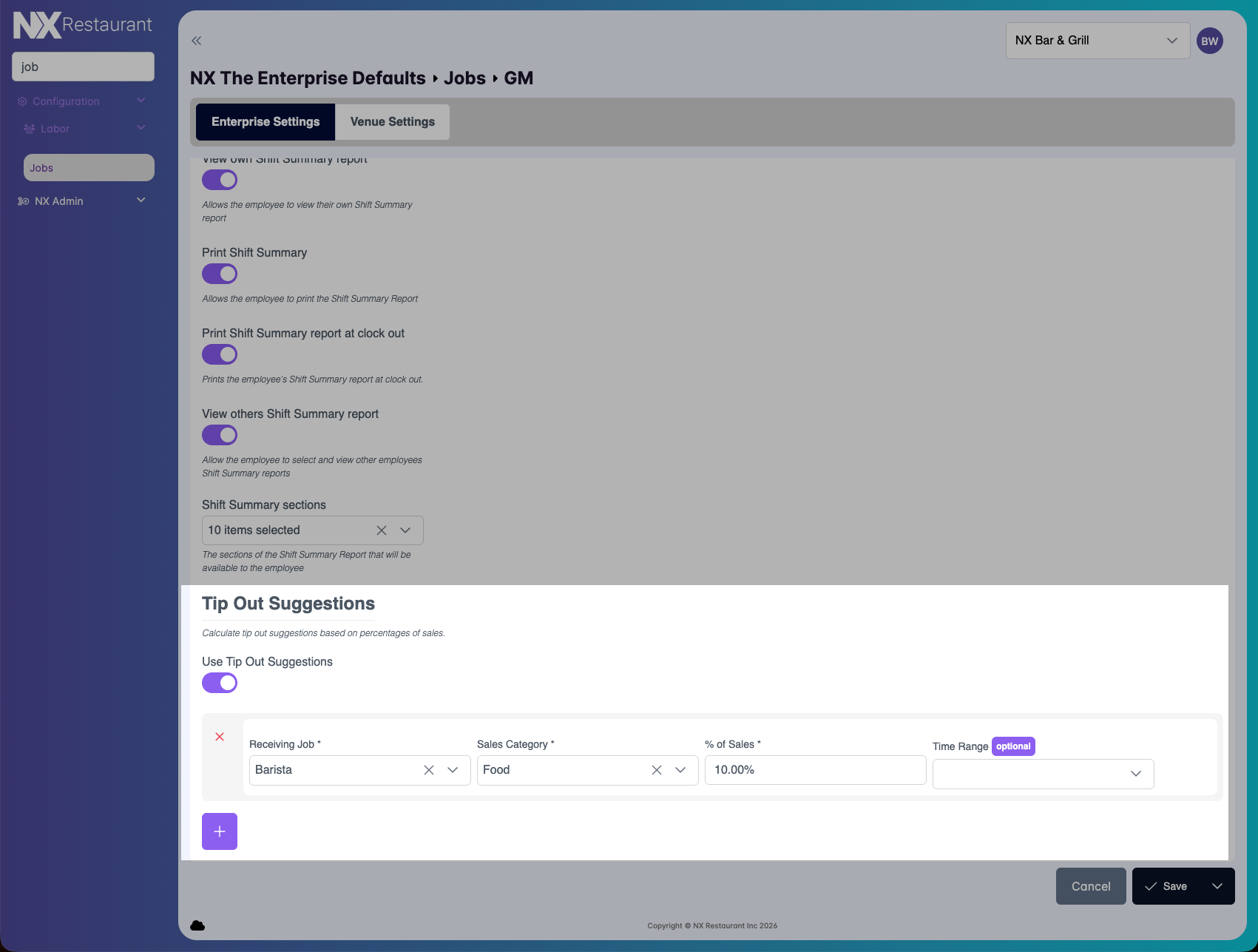1258x952 pixels.
Task: Toggle Print Shift Summary report at clock out
Action: coord(220,354)
